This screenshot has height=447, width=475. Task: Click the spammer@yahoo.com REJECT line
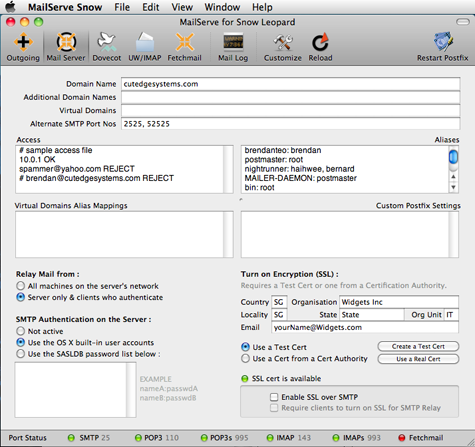point(77,169)
